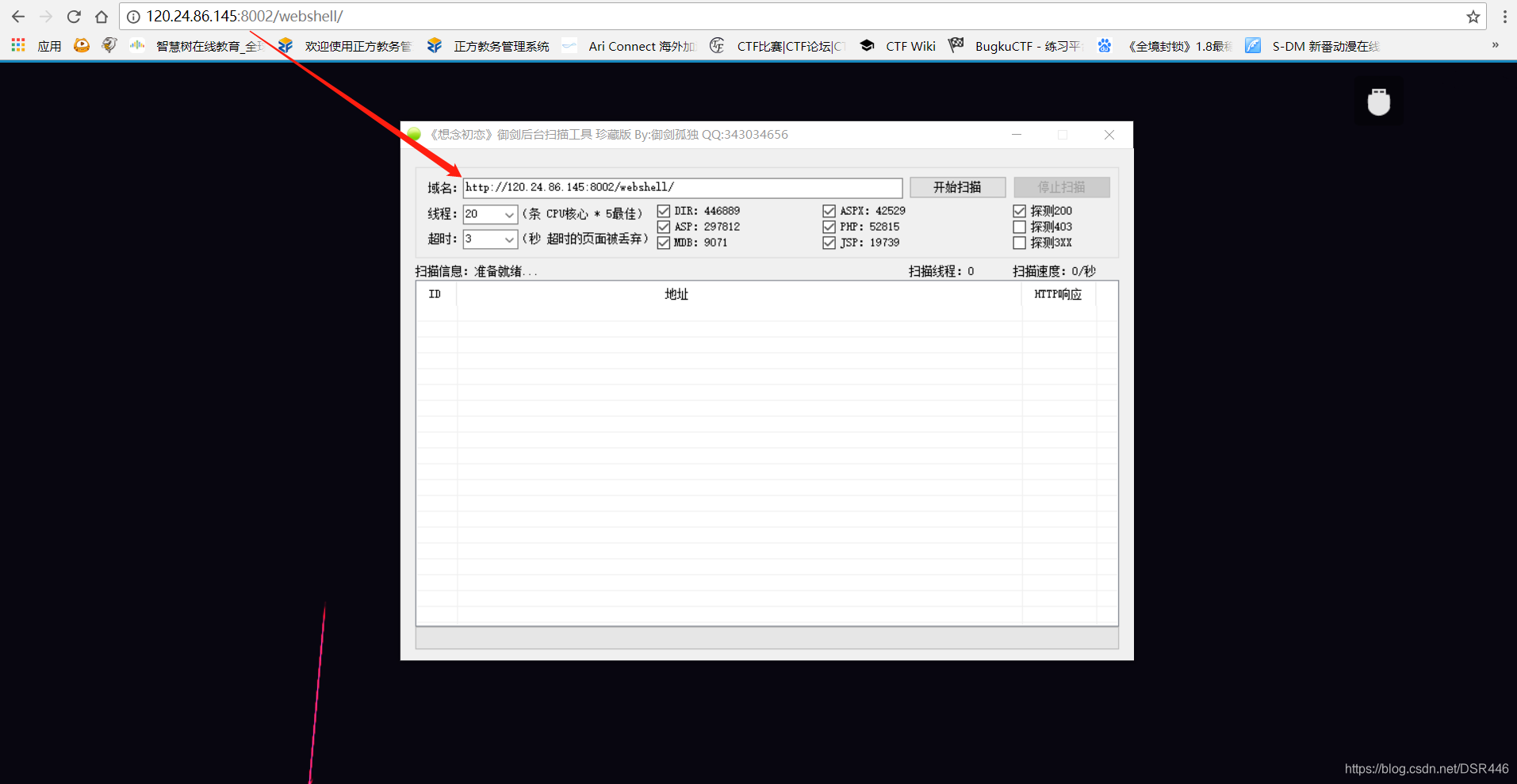The image size is (1517, 784).
Task: Toggle the ASP: 297812 checkbox
Action: (x=664, y=227)
